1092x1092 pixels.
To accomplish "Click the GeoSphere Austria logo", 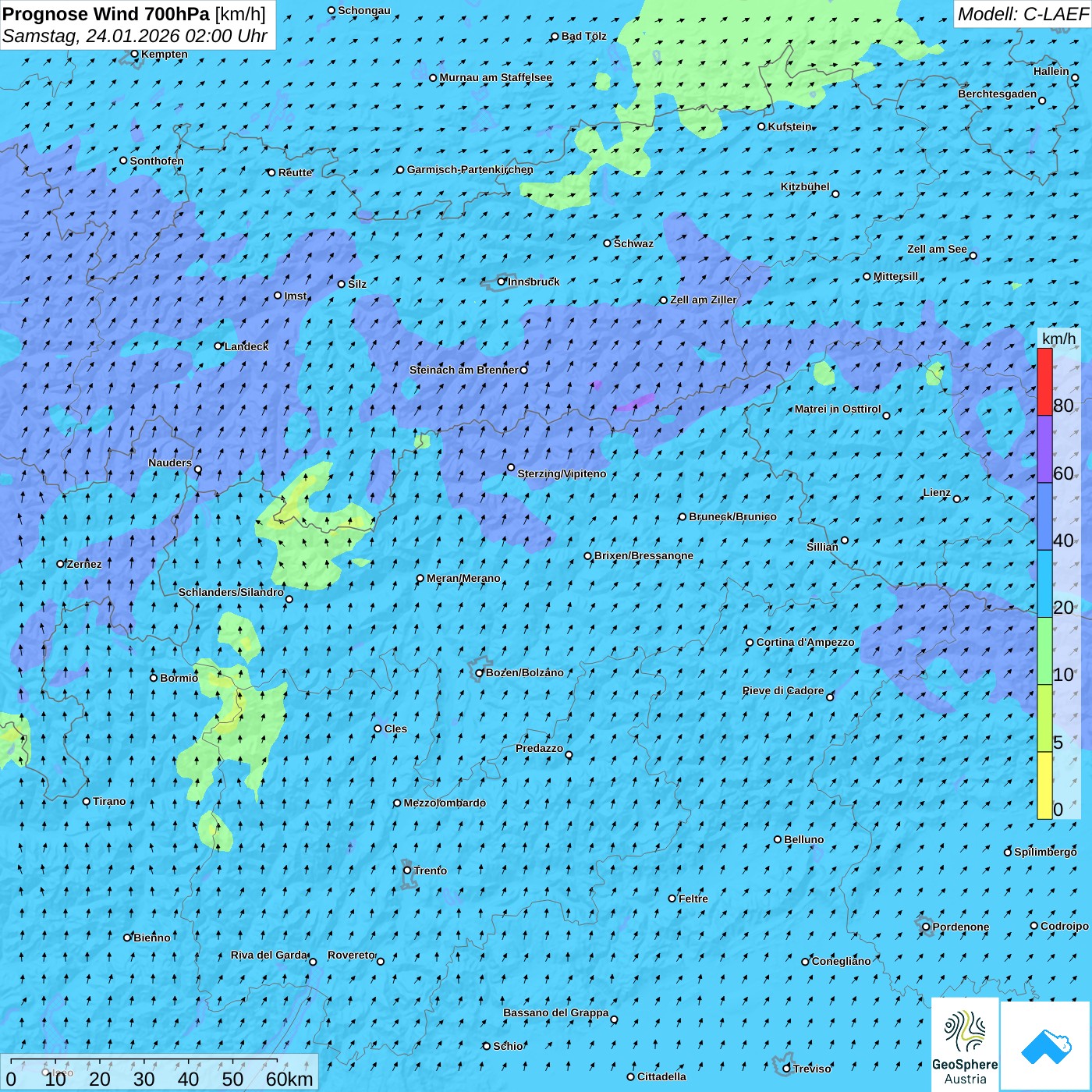I will tap(965, 1044).
